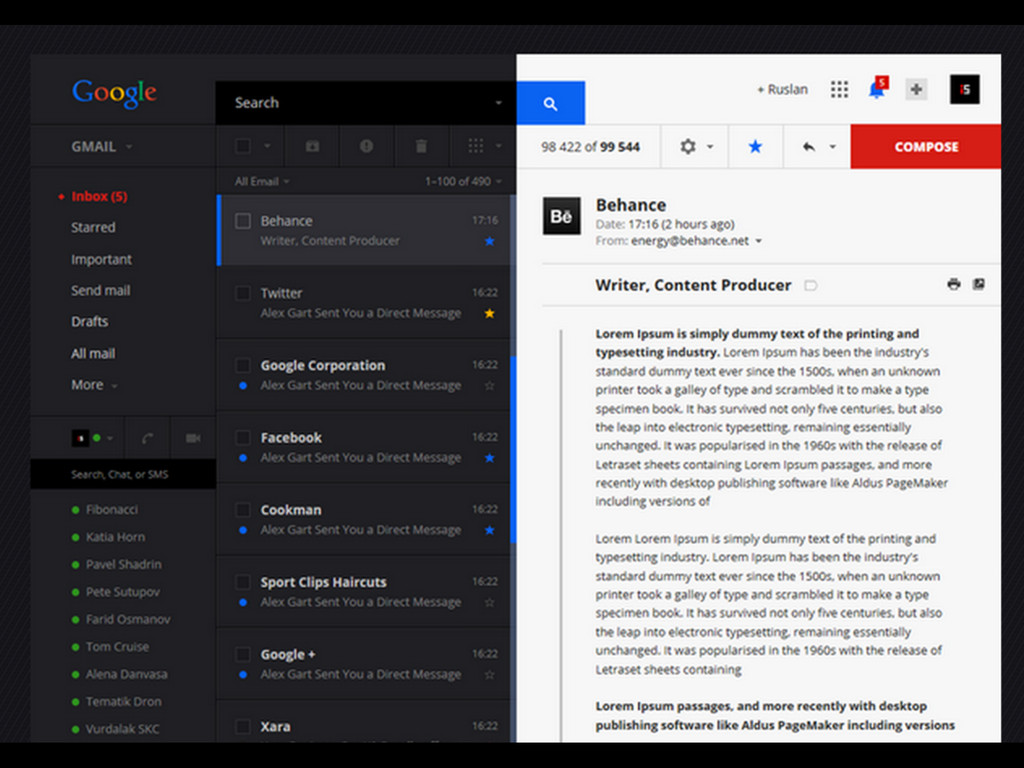Click the red COMPOSE button
The height and width of the screenshot is (768, 1024).
(x=926, y=147)
